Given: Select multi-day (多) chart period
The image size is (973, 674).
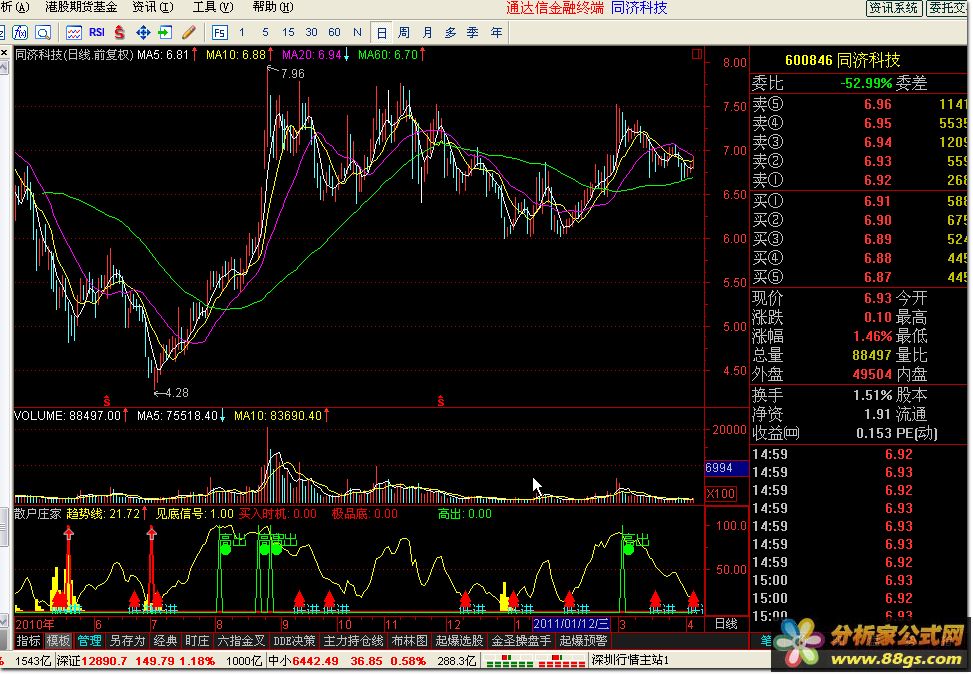Looking at the screenshot, I should (451, 32).
